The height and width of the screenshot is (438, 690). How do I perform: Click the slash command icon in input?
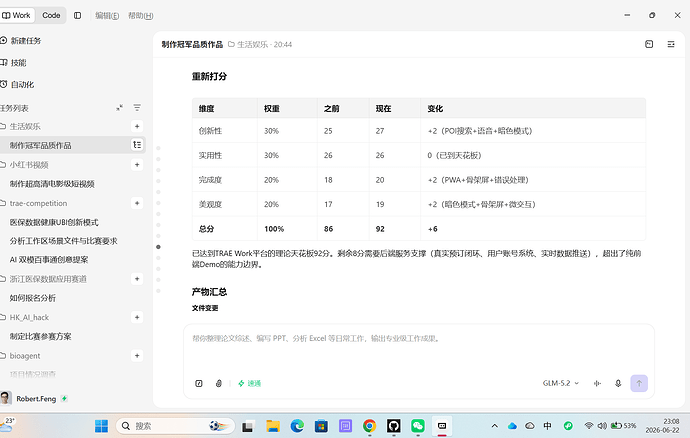[x=199, y=383]
